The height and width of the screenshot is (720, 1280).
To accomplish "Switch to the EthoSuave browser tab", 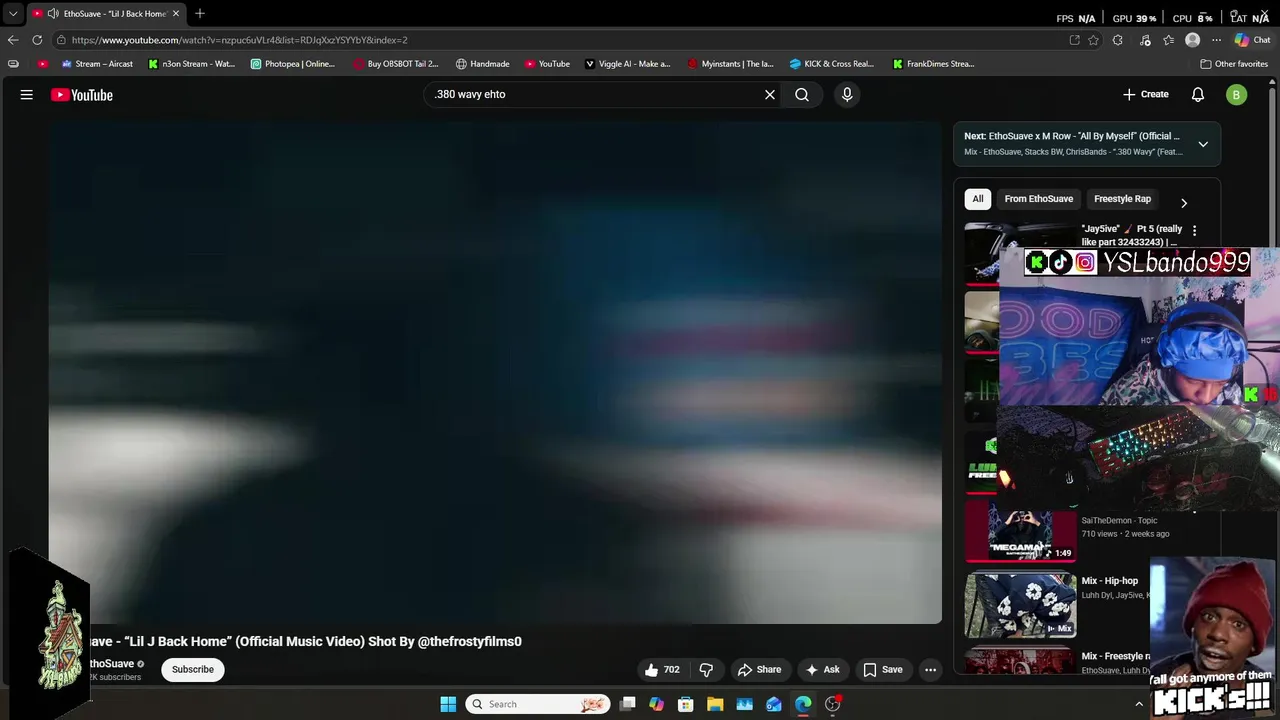I will tap(105, 14).
